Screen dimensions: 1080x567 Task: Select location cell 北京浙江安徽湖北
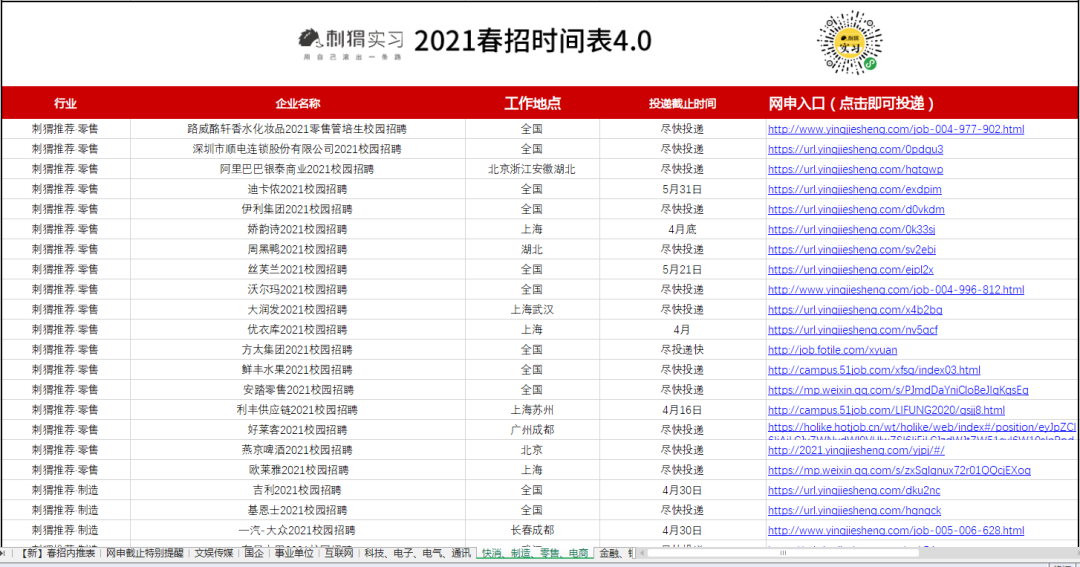coord(532,169)
